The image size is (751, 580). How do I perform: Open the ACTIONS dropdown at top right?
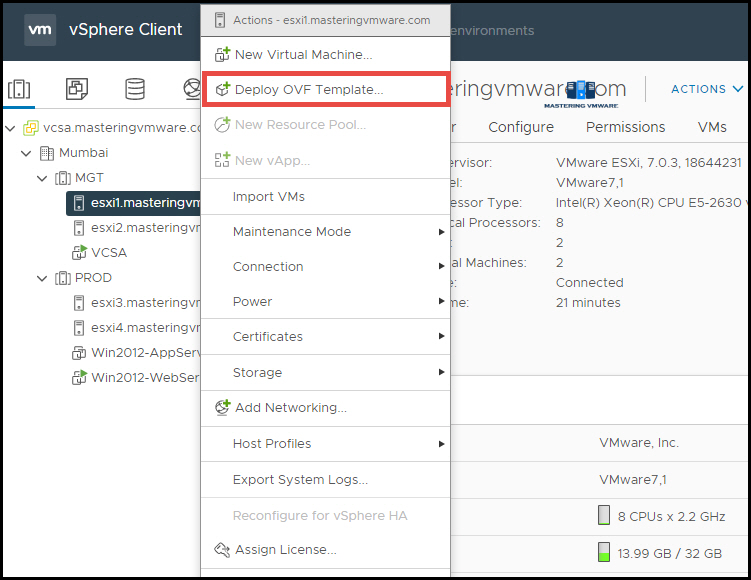[707, 89]
